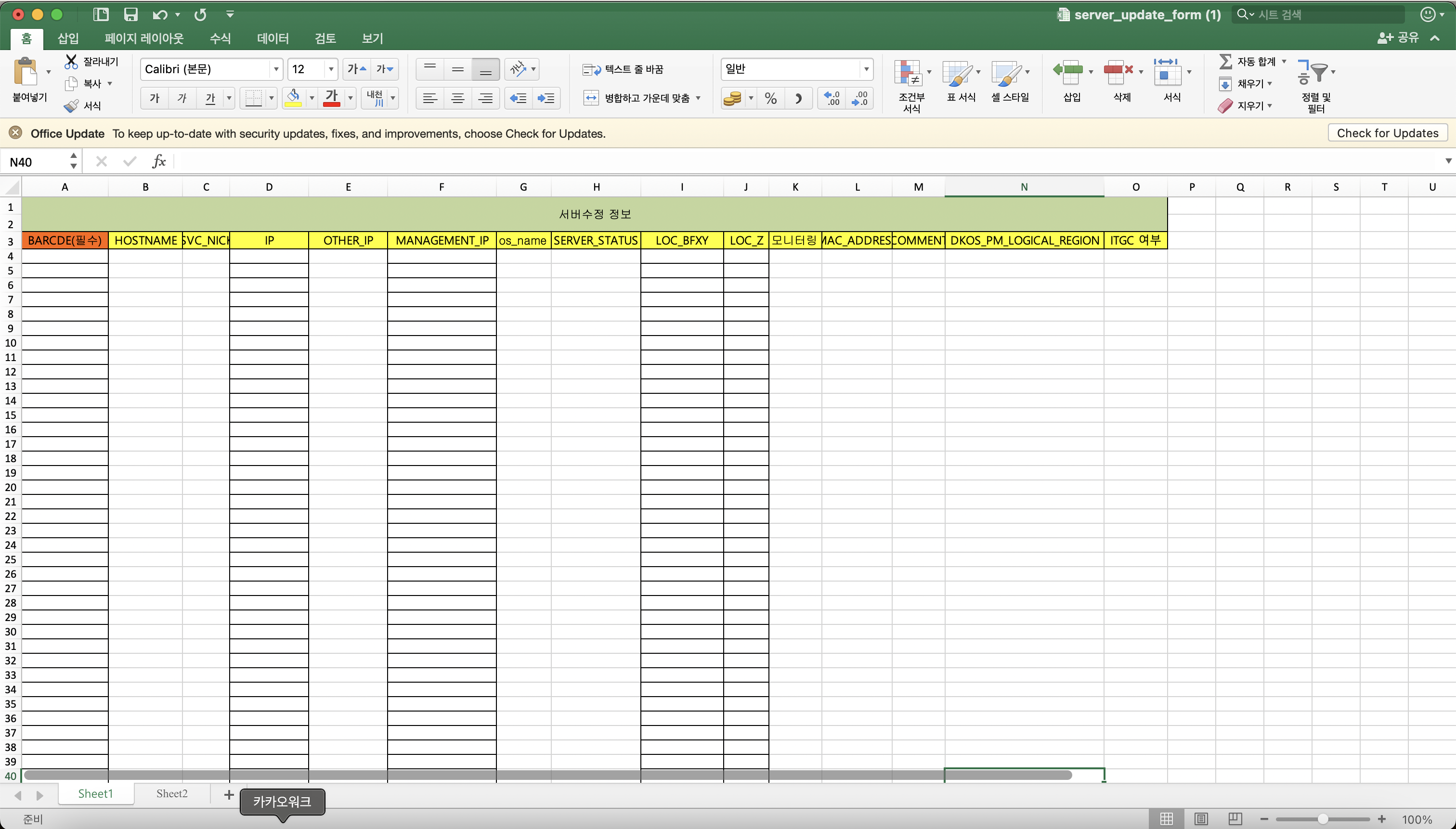Toggle underline formatting
Viewport: 1456px width, 829px height.
(210, 98)
